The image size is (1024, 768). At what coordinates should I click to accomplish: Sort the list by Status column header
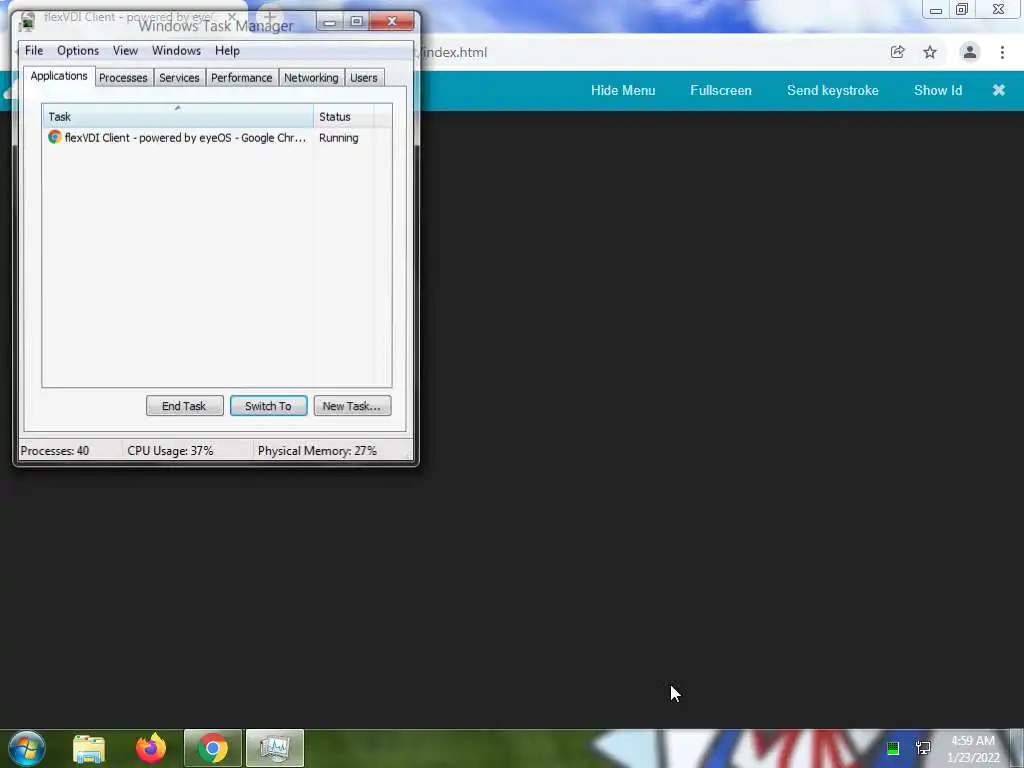(x=343, y=116)
